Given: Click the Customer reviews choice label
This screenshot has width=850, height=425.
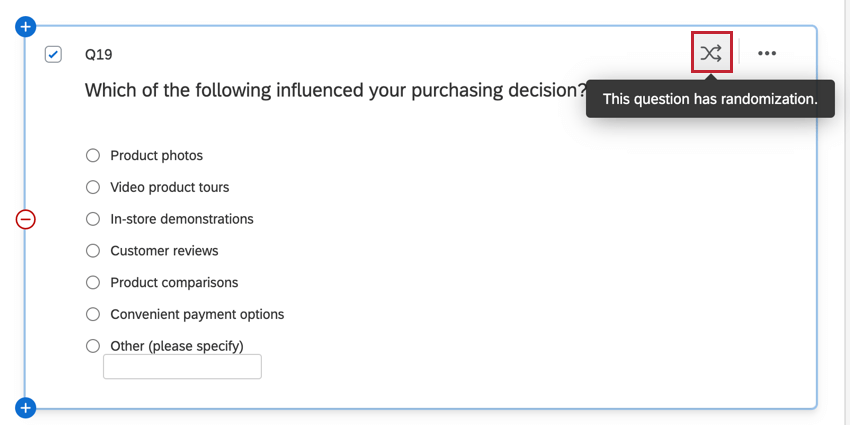Looking at the screenshot, I should (164, 251).
